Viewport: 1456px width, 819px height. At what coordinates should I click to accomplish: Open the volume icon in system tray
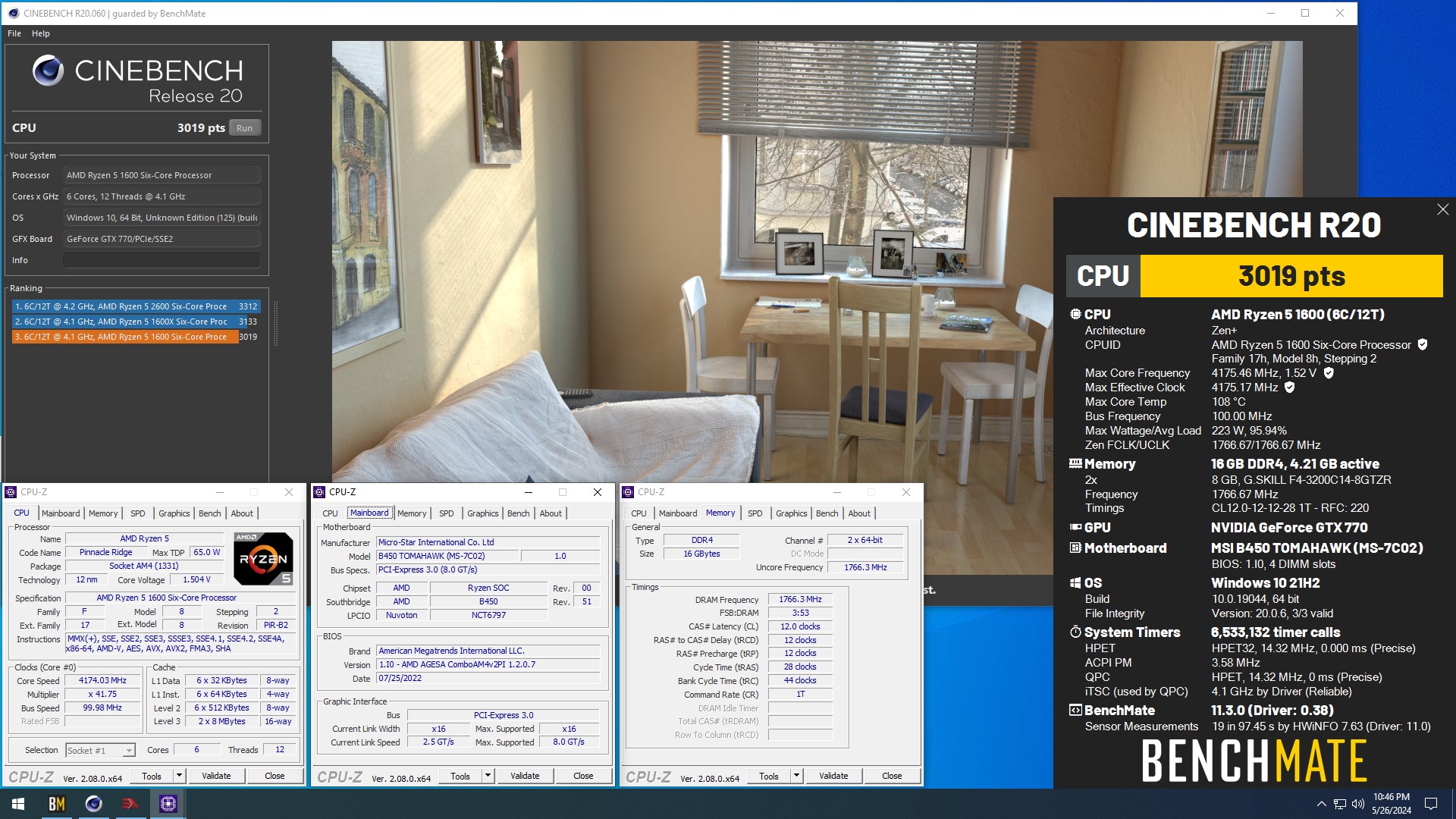[1358, 804]
